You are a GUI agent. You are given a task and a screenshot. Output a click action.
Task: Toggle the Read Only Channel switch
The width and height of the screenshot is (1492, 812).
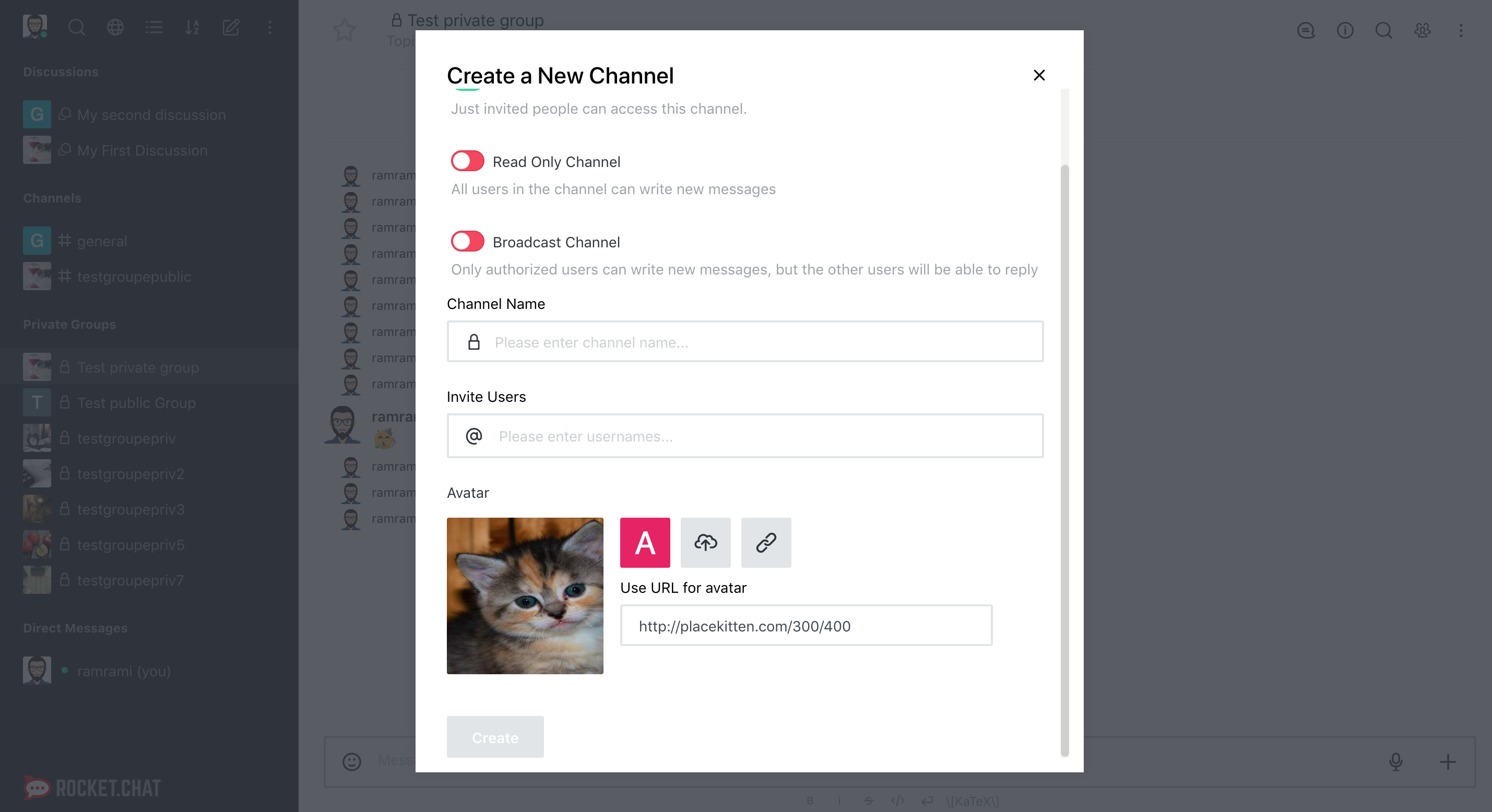[x=467, y=161]
